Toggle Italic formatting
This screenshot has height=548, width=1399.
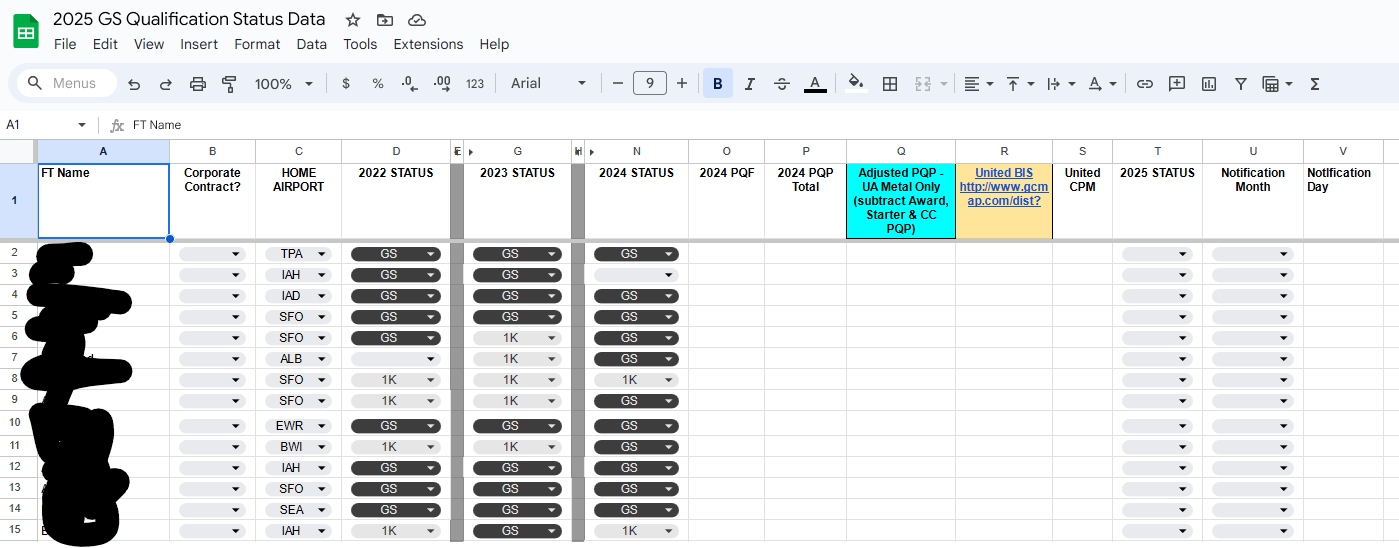tap(750, 84)
